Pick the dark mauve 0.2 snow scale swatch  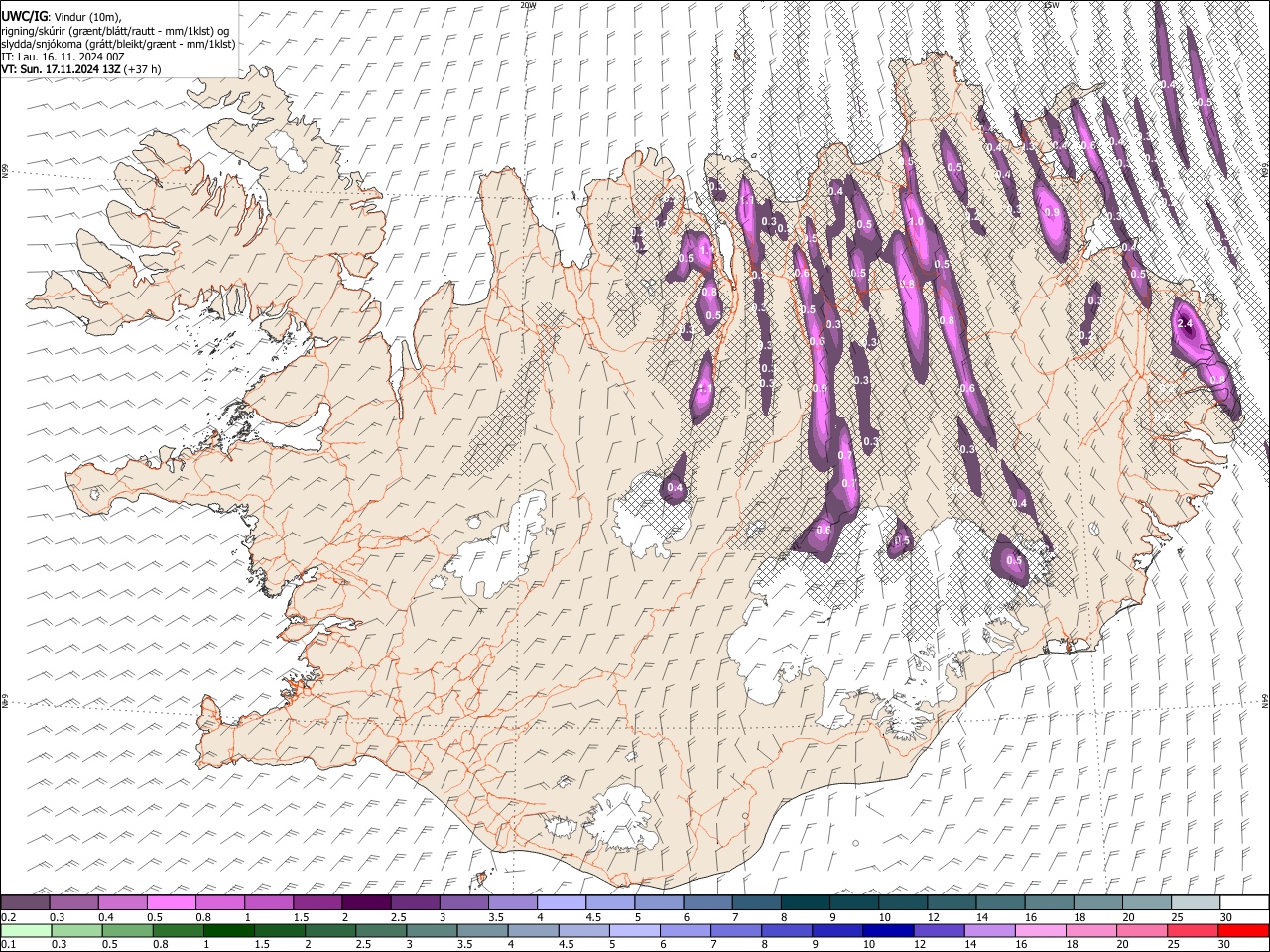pos(25,903)
